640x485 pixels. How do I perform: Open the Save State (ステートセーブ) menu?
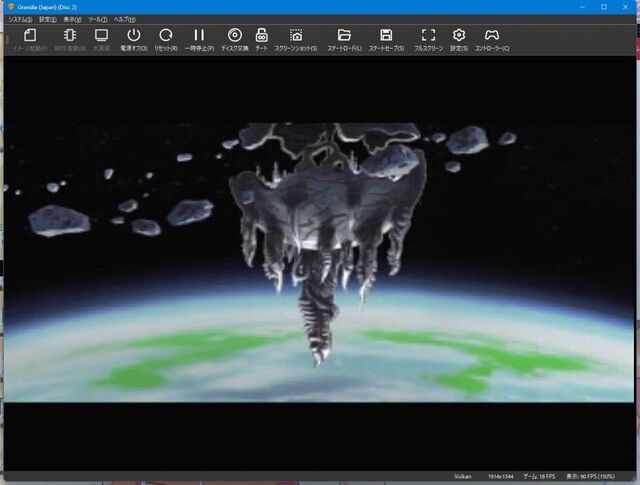[386, 40]
